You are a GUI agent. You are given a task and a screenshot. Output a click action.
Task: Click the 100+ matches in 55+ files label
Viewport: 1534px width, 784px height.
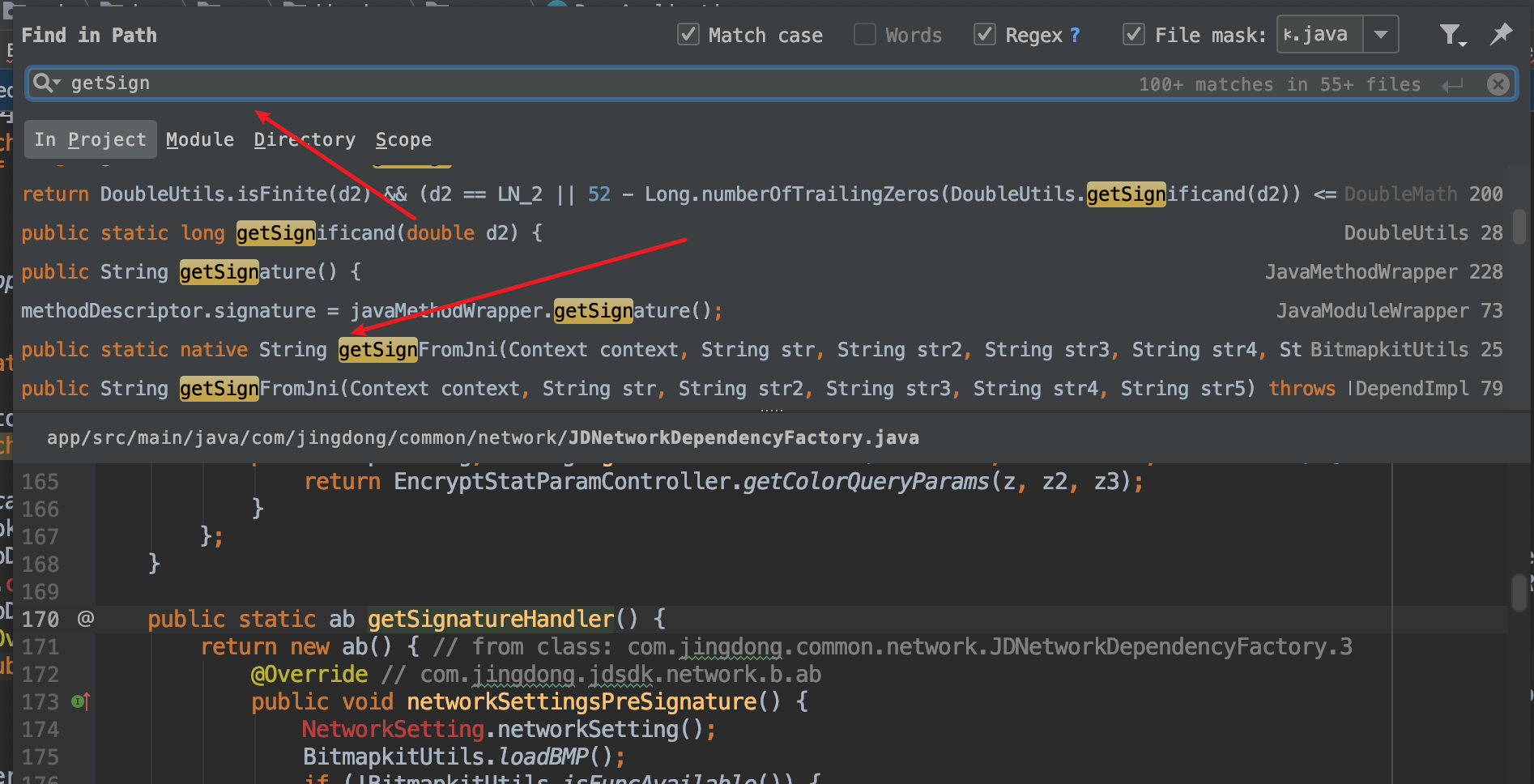tap(1280, 84)
